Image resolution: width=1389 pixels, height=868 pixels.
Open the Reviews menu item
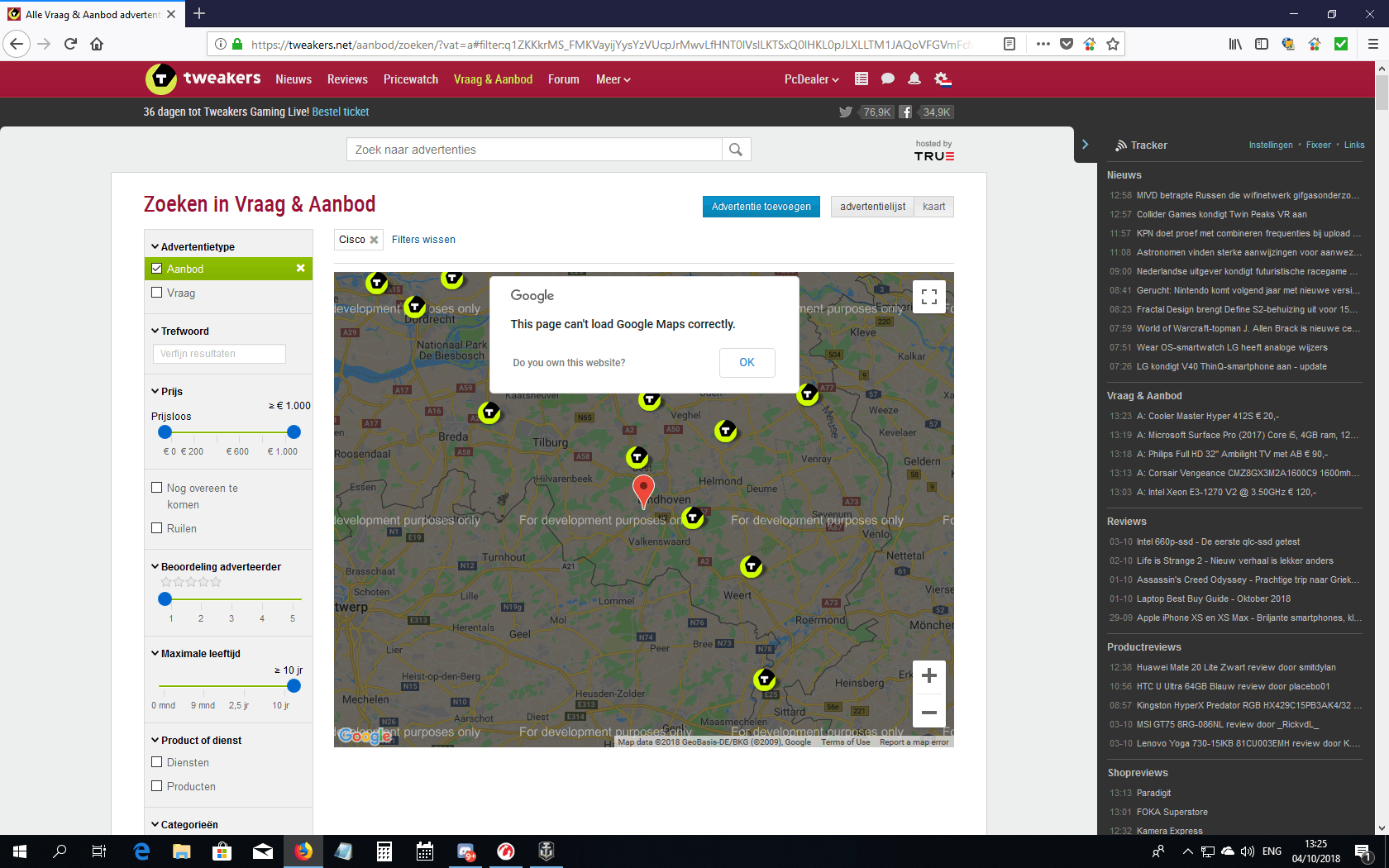(x=347, y=79)
